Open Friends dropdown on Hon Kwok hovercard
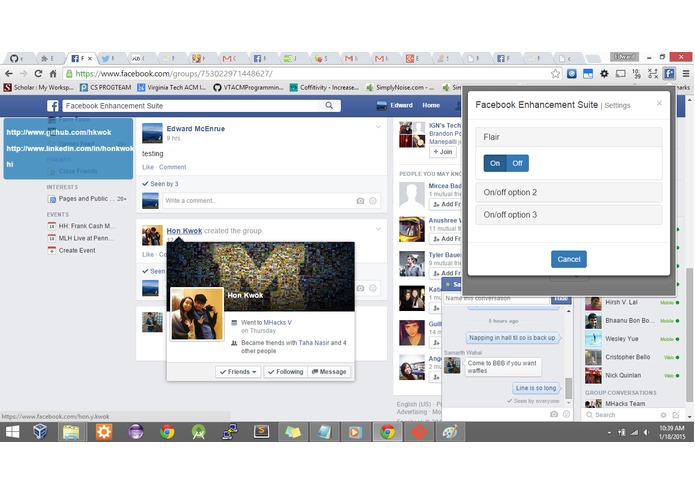The image size is (695, 494). tap(238, 372)
